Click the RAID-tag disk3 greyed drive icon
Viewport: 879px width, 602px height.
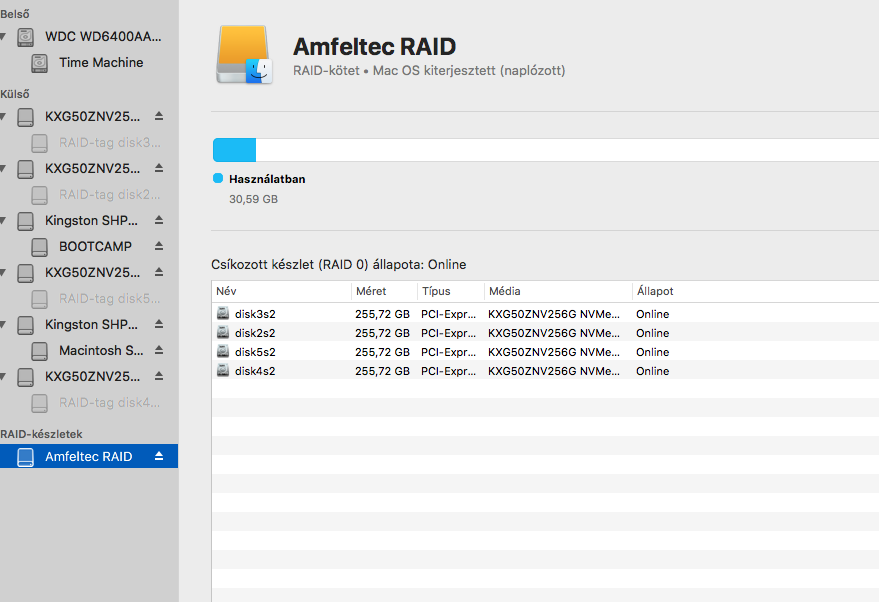pos(39,143)
